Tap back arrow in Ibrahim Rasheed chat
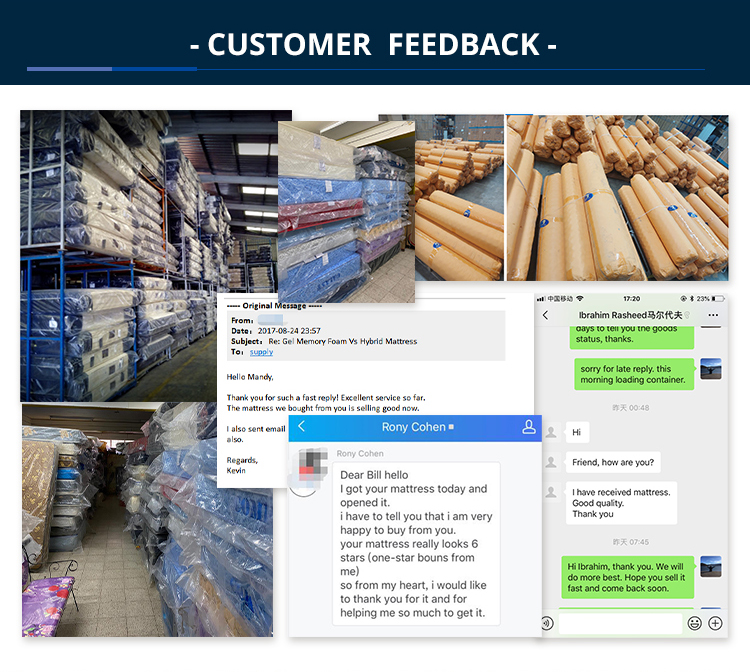The width and height of the screenshot is (750, 672). 546,315
